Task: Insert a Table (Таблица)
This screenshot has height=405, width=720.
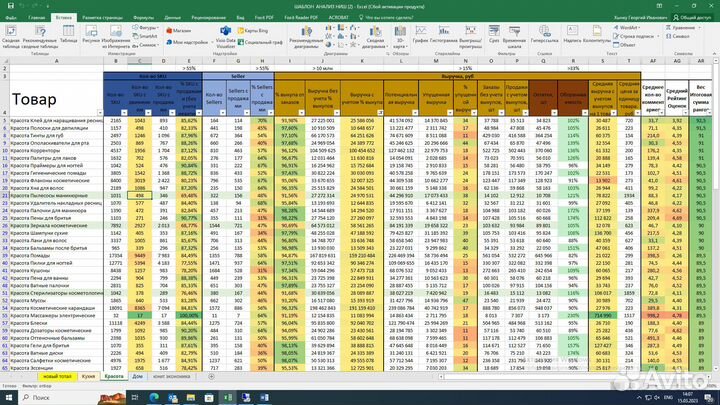Action: 66,36
